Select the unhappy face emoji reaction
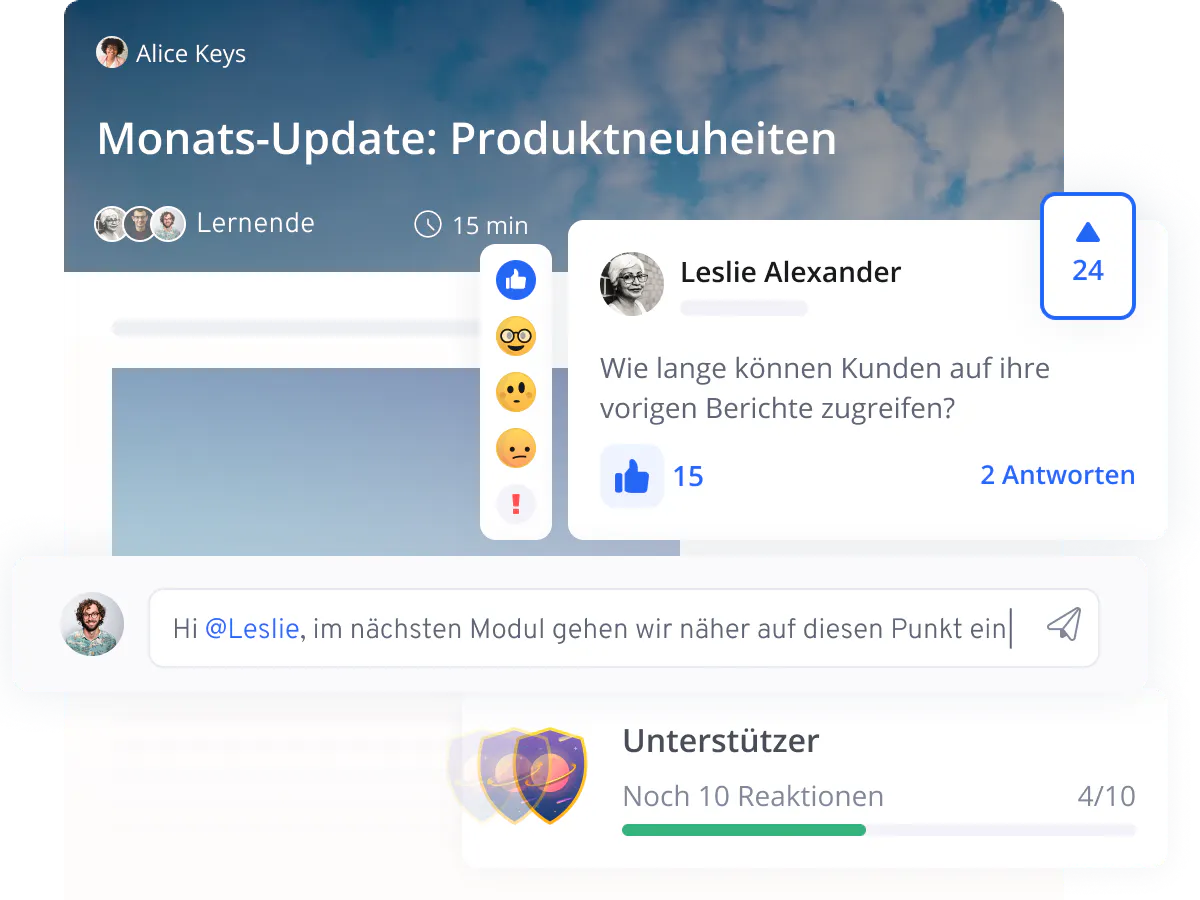The height and width of the screenshot is (900, 1200). [516, 449]
